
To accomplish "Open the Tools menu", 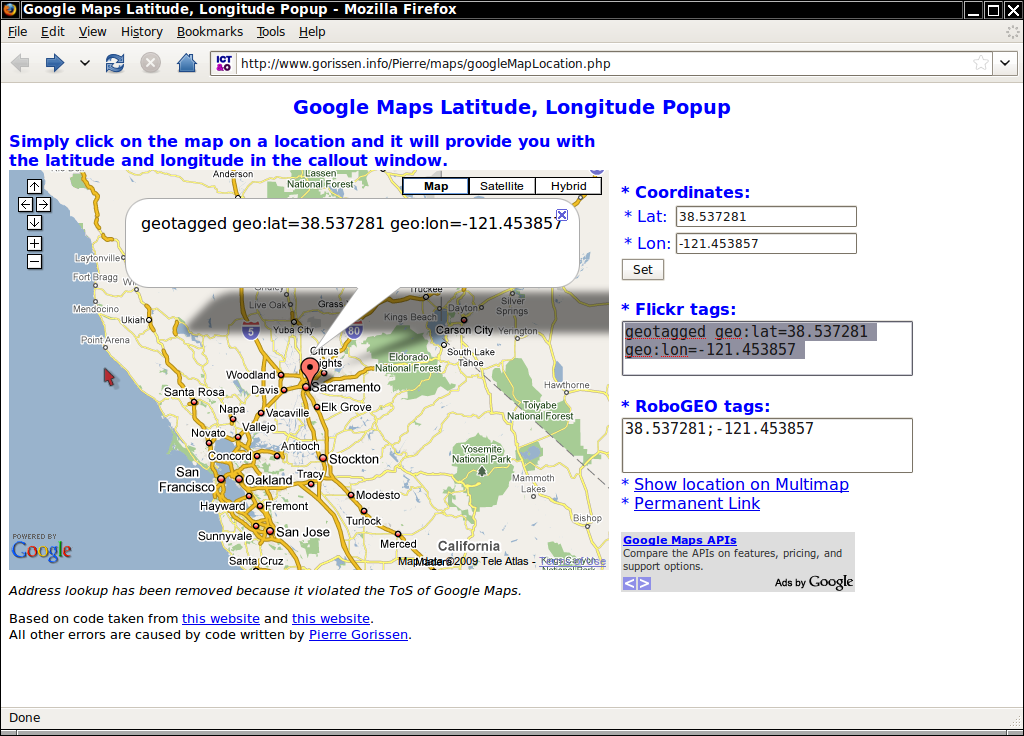I will [271, 32].
